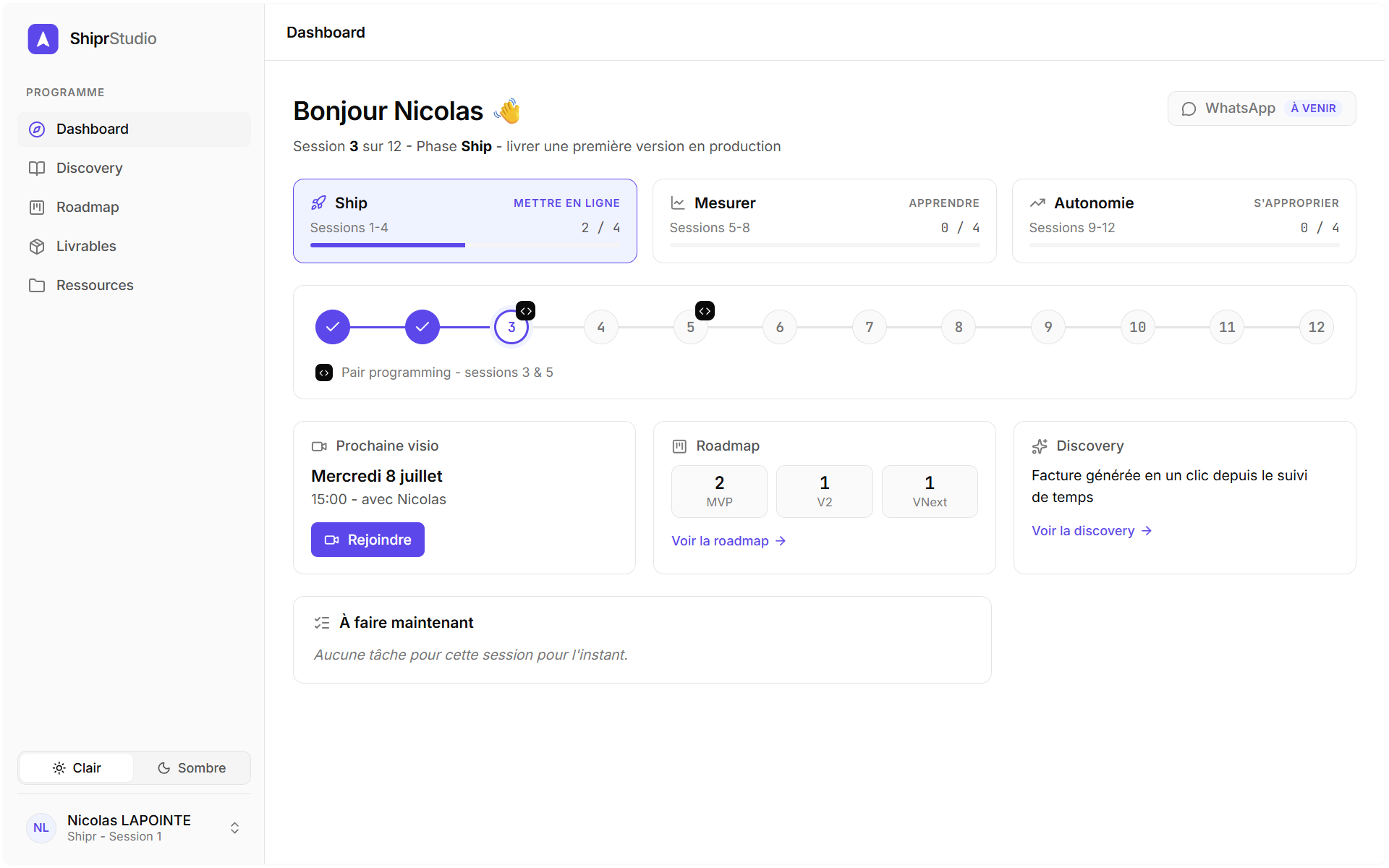Click the Ship phase progress bar
1389x868 pixels.
tap(465, 245)
